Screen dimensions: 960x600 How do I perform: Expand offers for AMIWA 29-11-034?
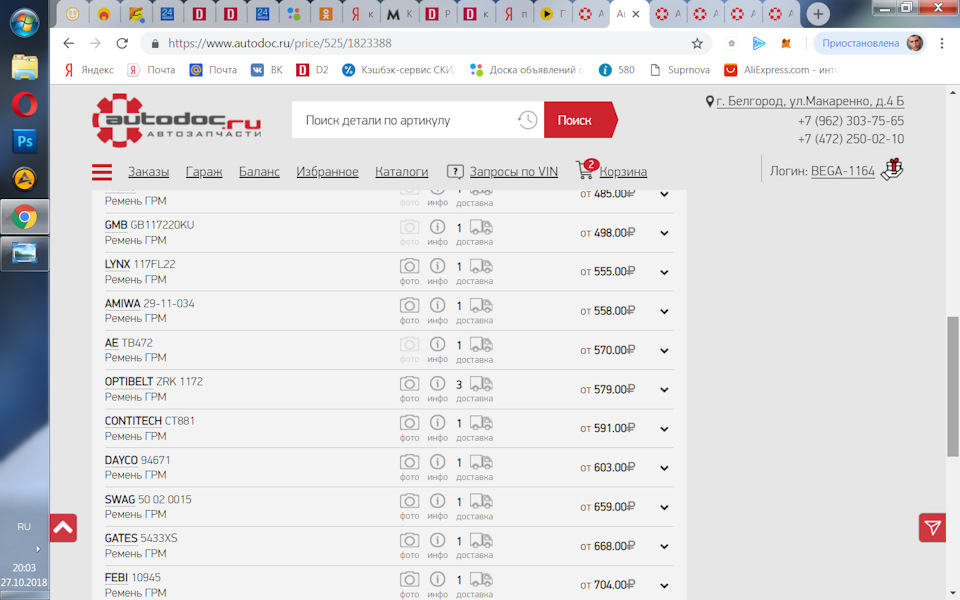point(664,312)
